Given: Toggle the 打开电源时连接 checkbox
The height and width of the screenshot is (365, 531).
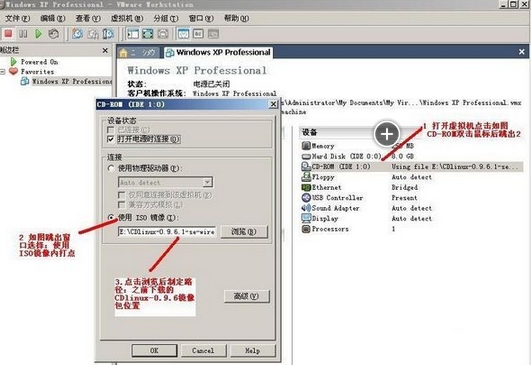Looking at the screenshot, I should [110, 139].
